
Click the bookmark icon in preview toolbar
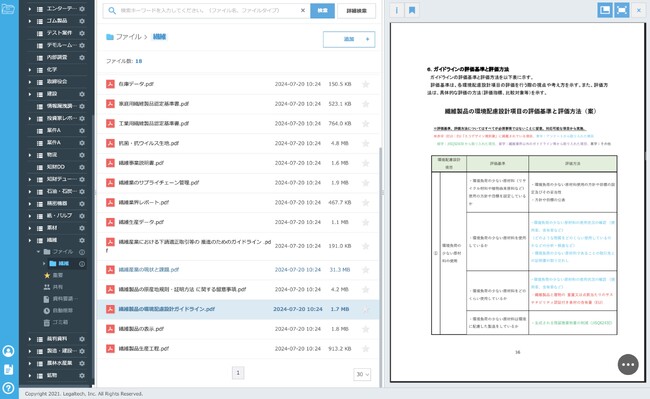click(412, 10)
